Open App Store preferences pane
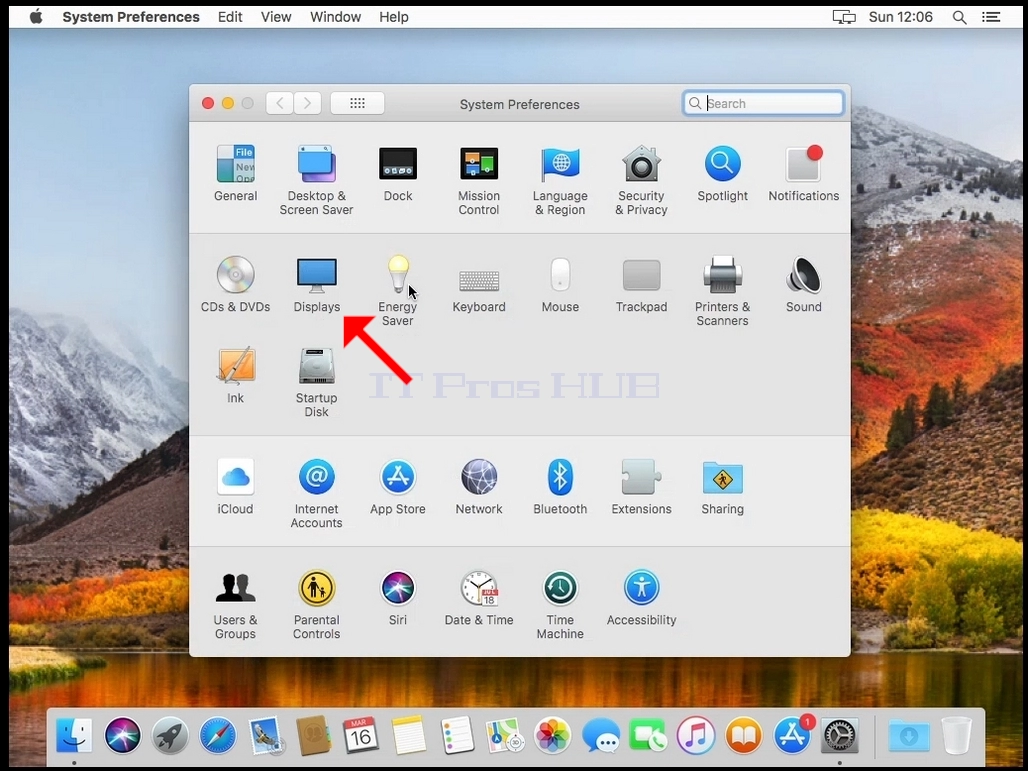 coord(398,486)
